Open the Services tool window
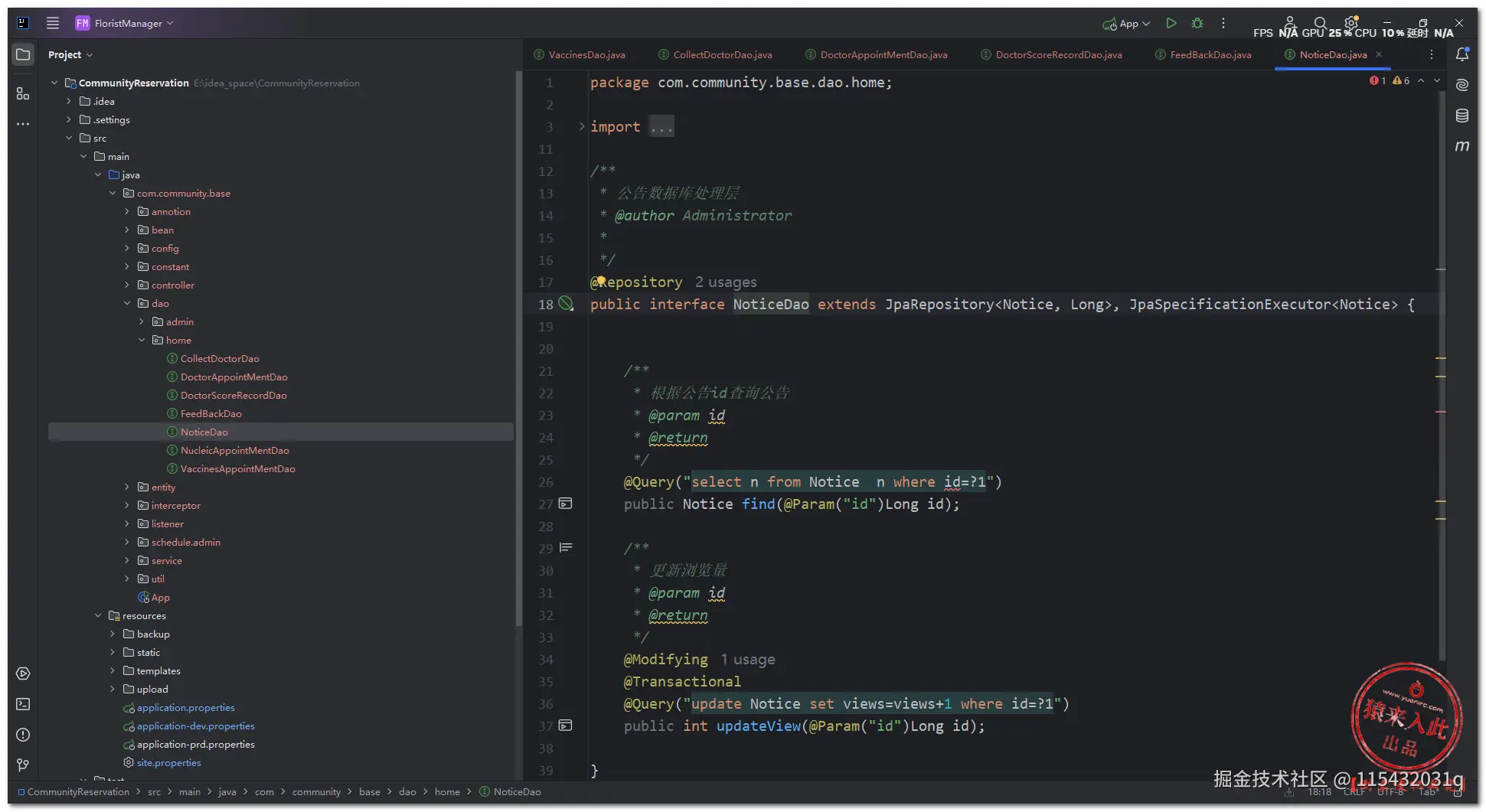 pyautogui.click(x=23, y=673)
